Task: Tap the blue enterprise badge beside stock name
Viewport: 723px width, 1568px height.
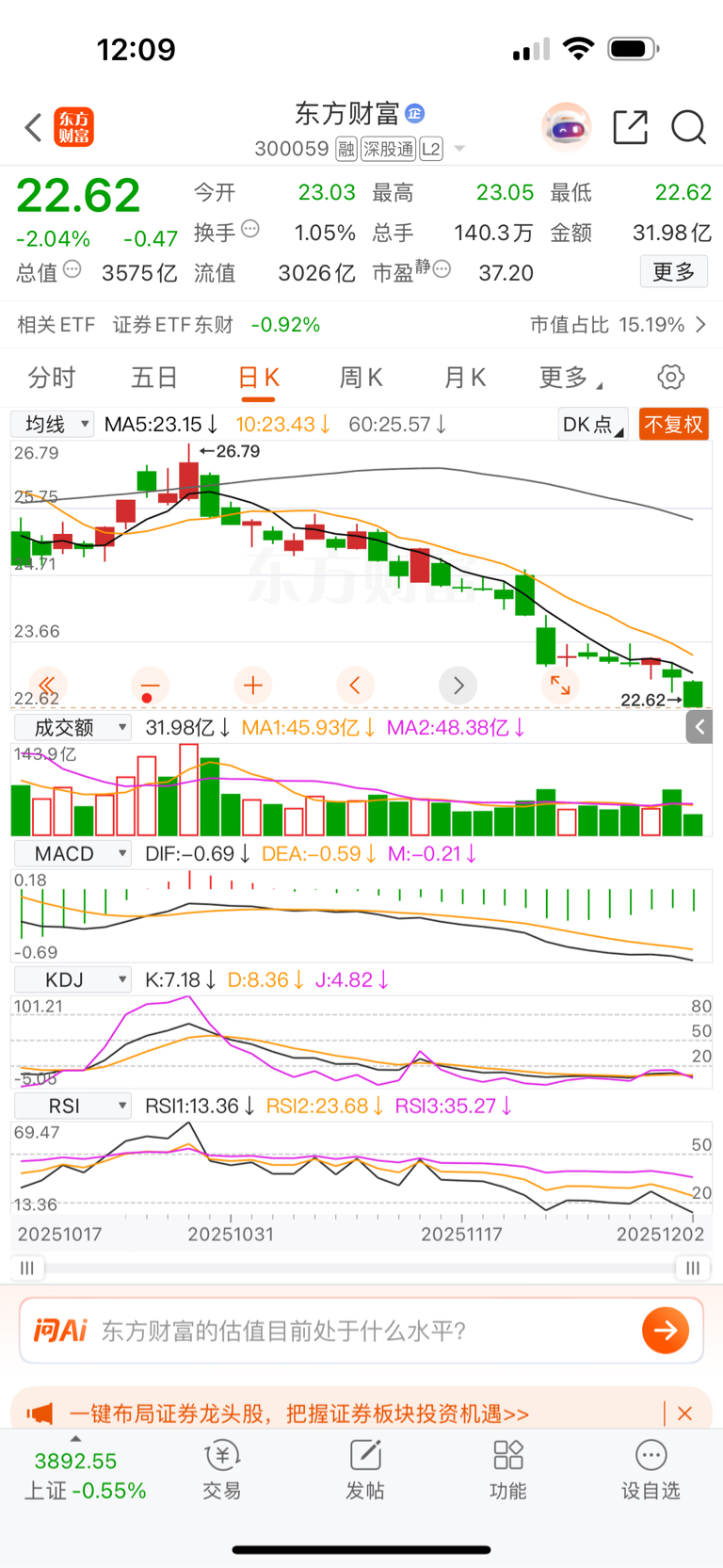Action: pos(415,114)
